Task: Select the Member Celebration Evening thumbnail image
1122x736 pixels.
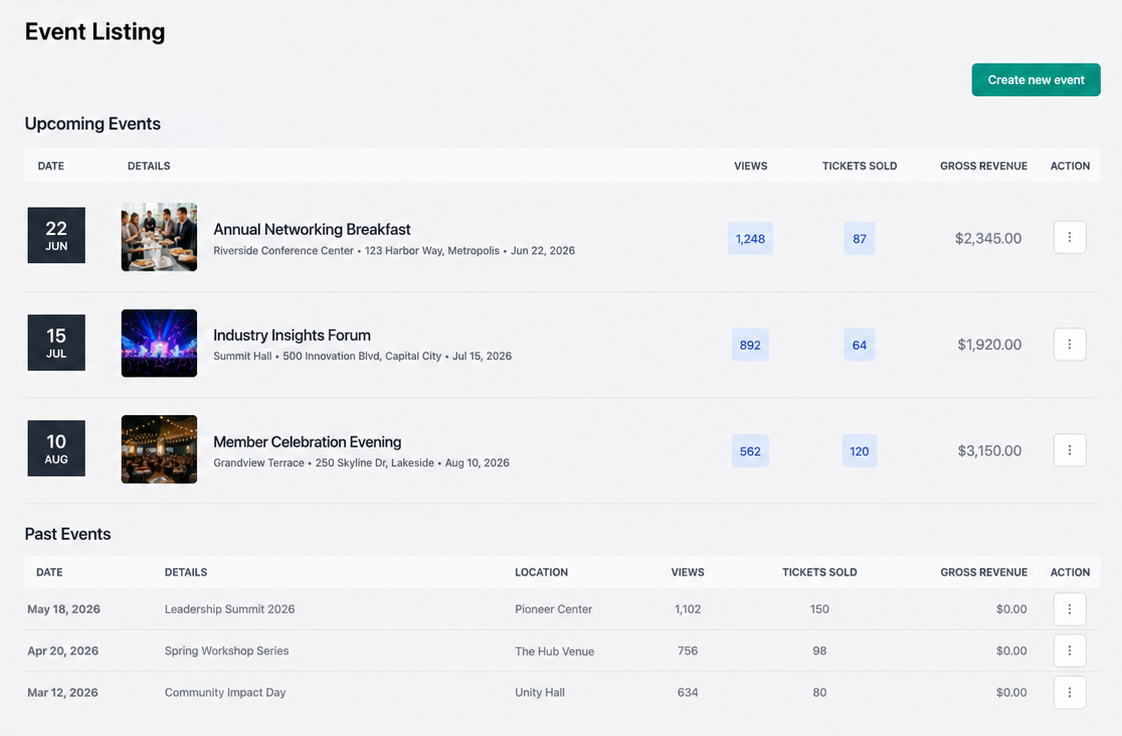Action: 159,449
